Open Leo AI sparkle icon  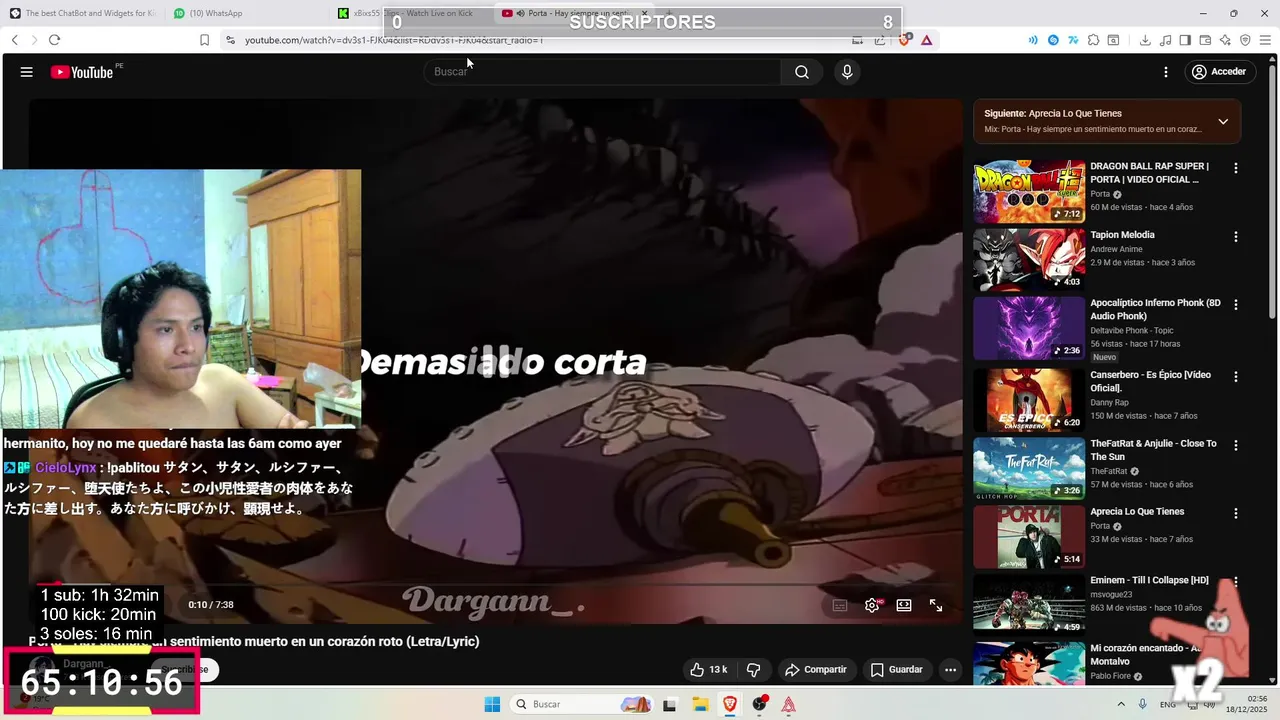coord(1225,40)
